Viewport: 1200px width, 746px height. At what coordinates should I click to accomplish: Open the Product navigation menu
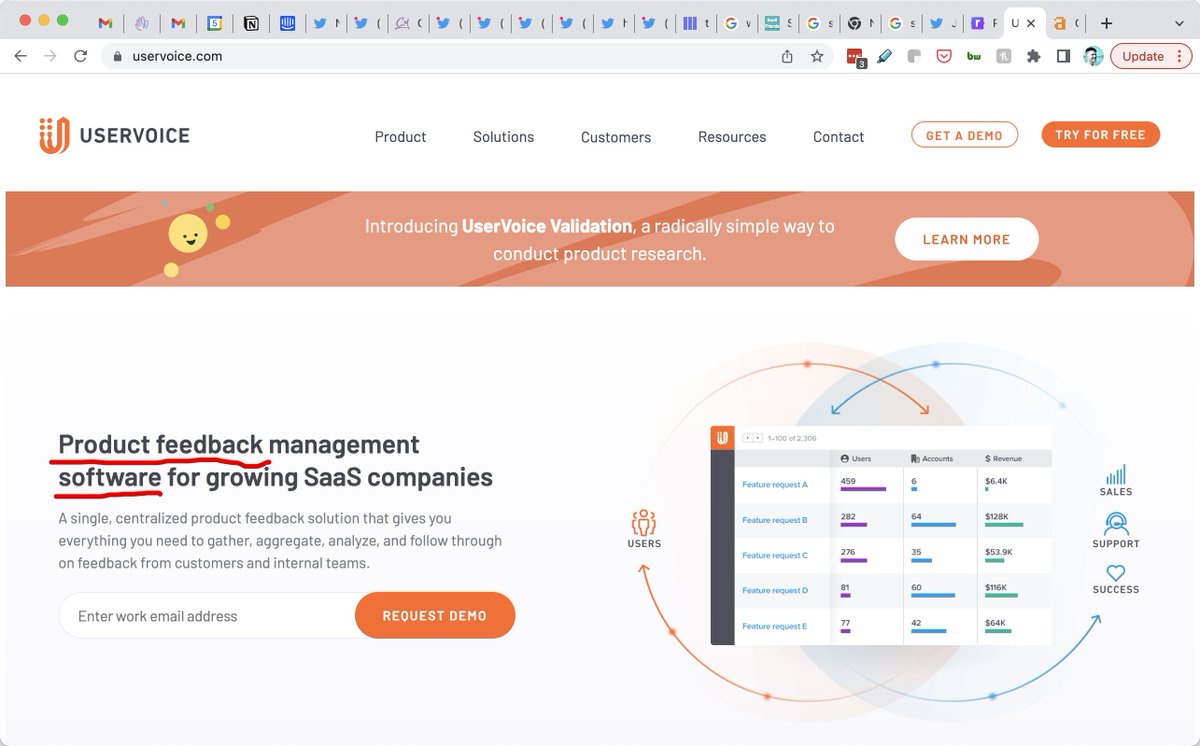tap(400, 137)
